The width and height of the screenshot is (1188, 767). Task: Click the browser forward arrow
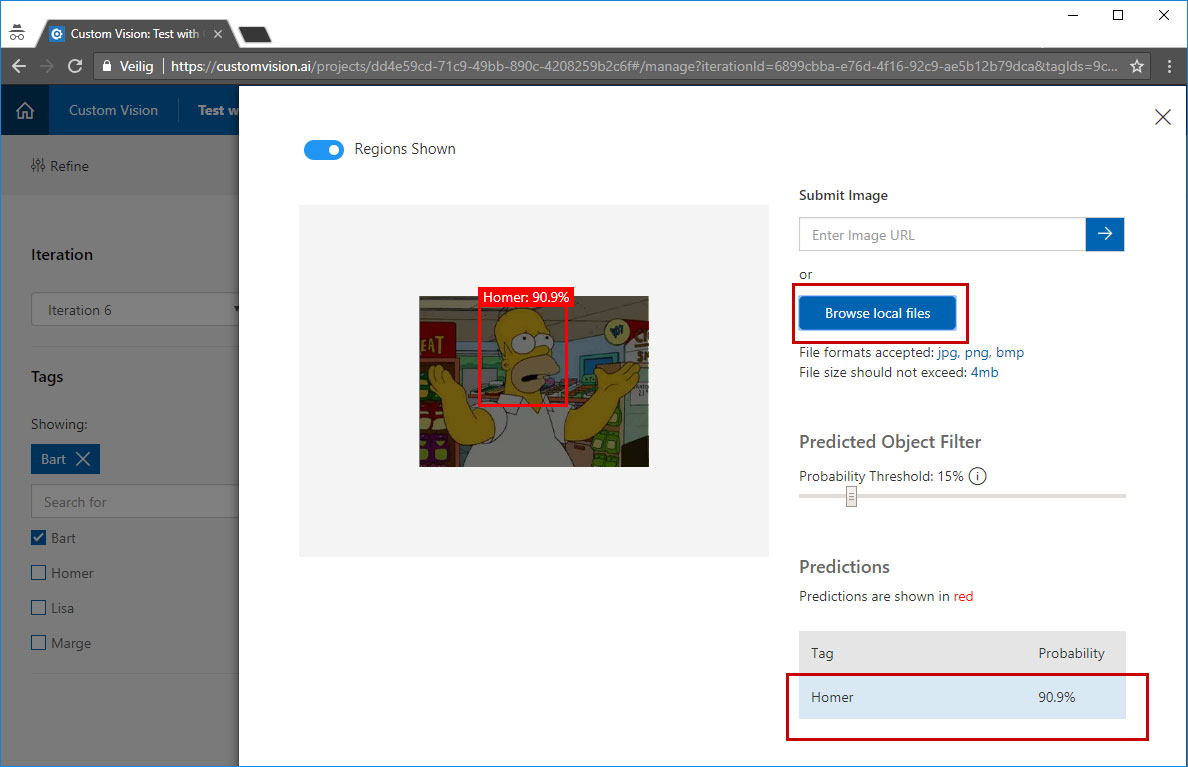47,67
